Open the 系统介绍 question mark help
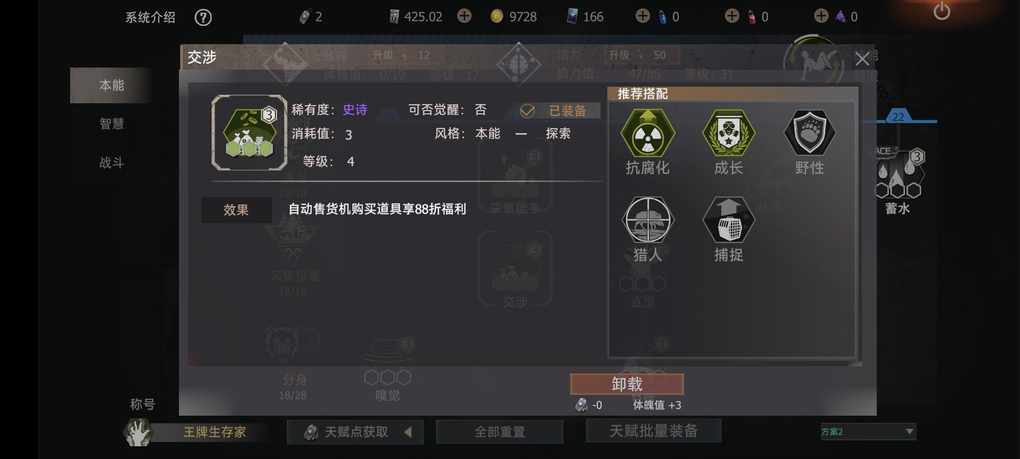The image size is (1020, 459). (x=203, y=18)
